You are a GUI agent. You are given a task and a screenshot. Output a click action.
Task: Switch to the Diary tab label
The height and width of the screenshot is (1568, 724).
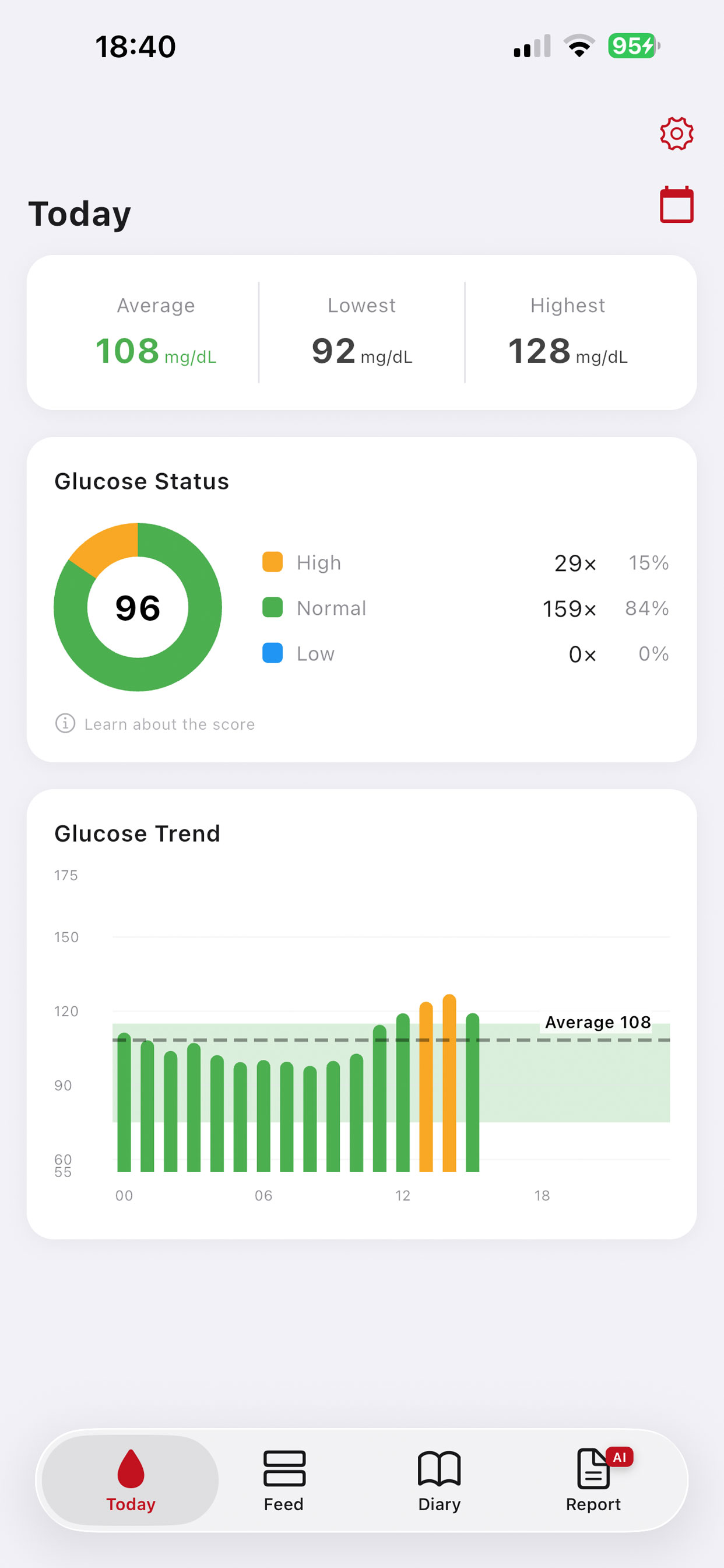point(440,1504)
